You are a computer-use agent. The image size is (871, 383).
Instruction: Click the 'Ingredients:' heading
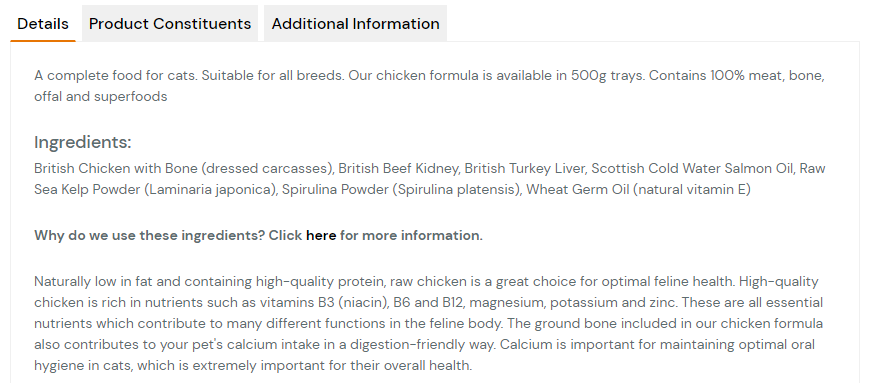tap(83, 142)
